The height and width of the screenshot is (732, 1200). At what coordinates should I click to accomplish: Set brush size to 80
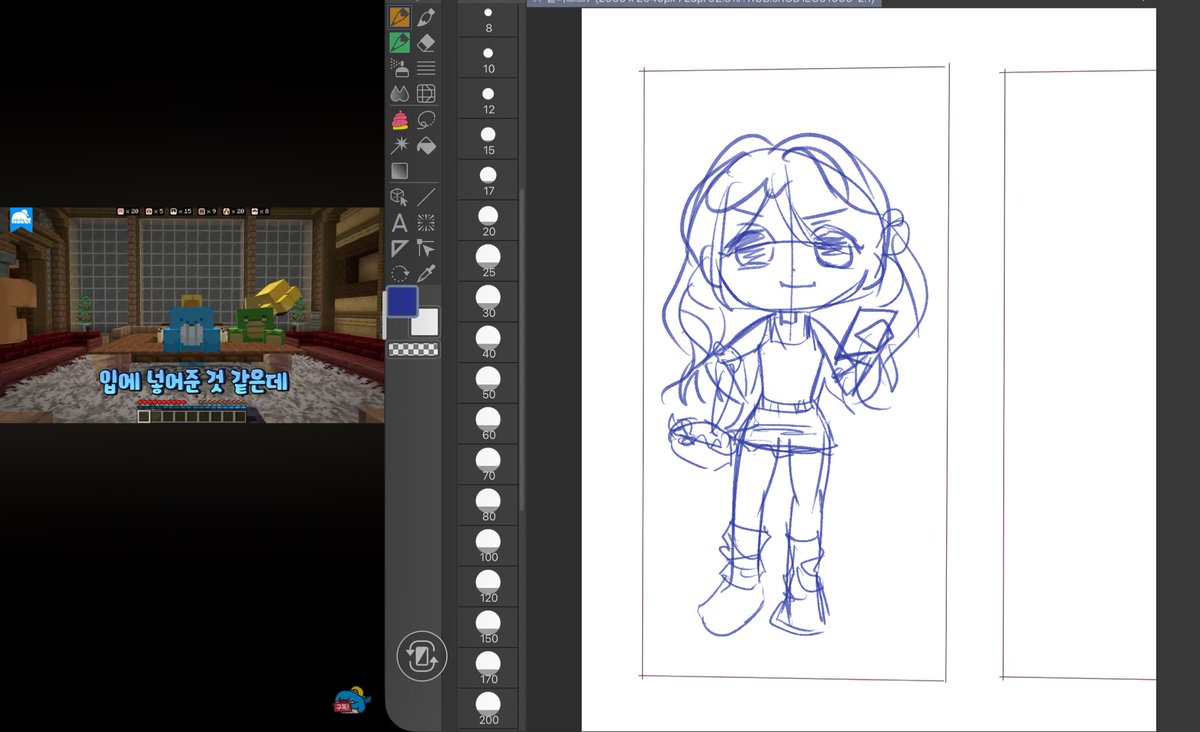(488, 505)
